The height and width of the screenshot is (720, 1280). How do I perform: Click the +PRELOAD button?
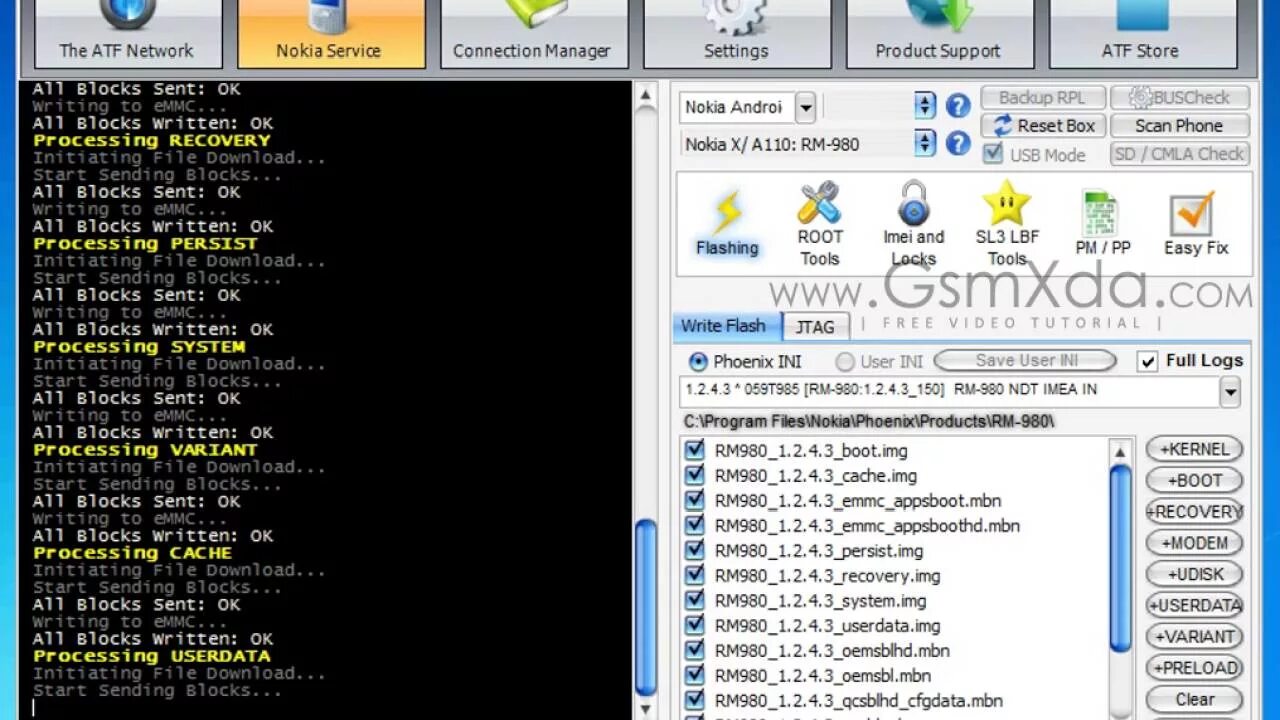[1194, 668]
